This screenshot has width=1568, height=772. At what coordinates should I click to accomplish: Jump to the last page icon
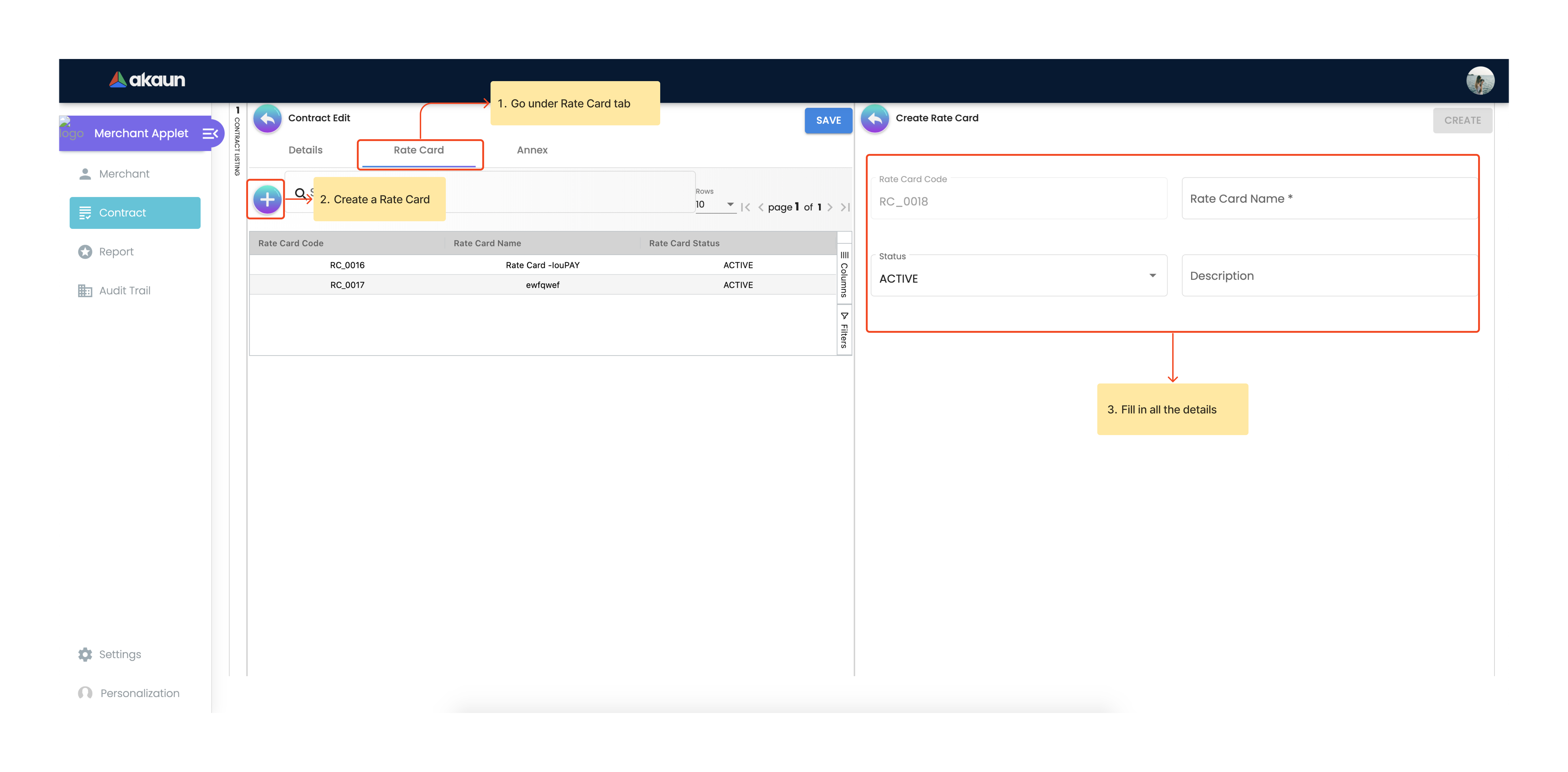tap(845, 207)
